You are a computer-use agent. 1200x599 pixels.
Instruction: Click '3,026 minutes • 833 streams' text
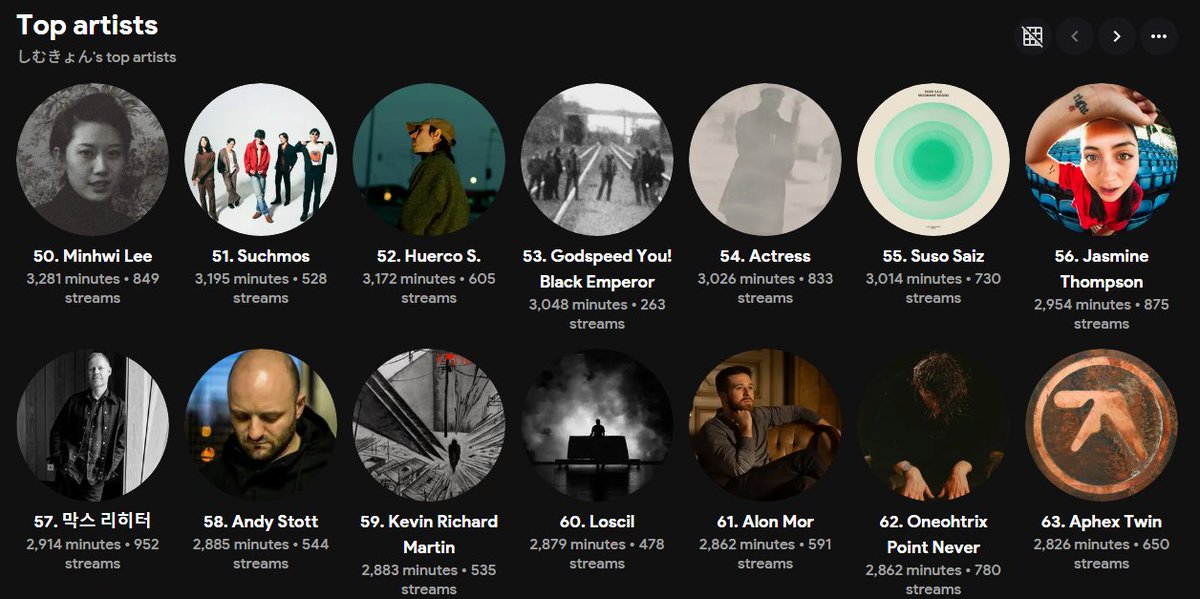[765, 288]
